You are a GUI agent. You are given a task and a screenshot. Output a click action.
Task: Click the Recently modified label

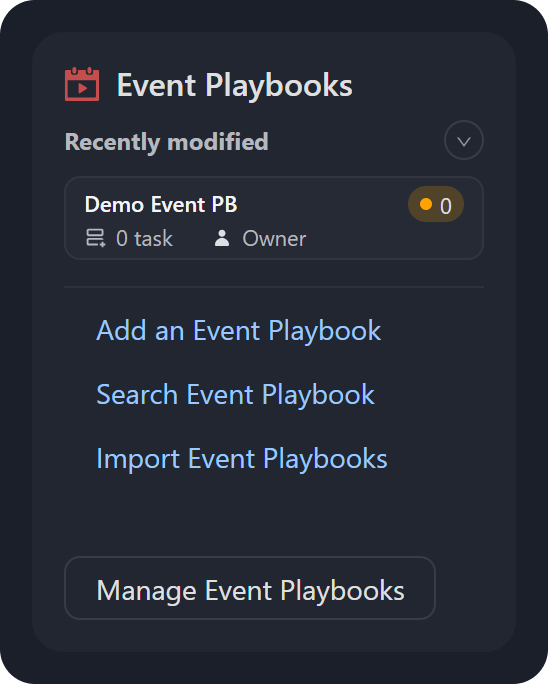click(x=167, y=142)
